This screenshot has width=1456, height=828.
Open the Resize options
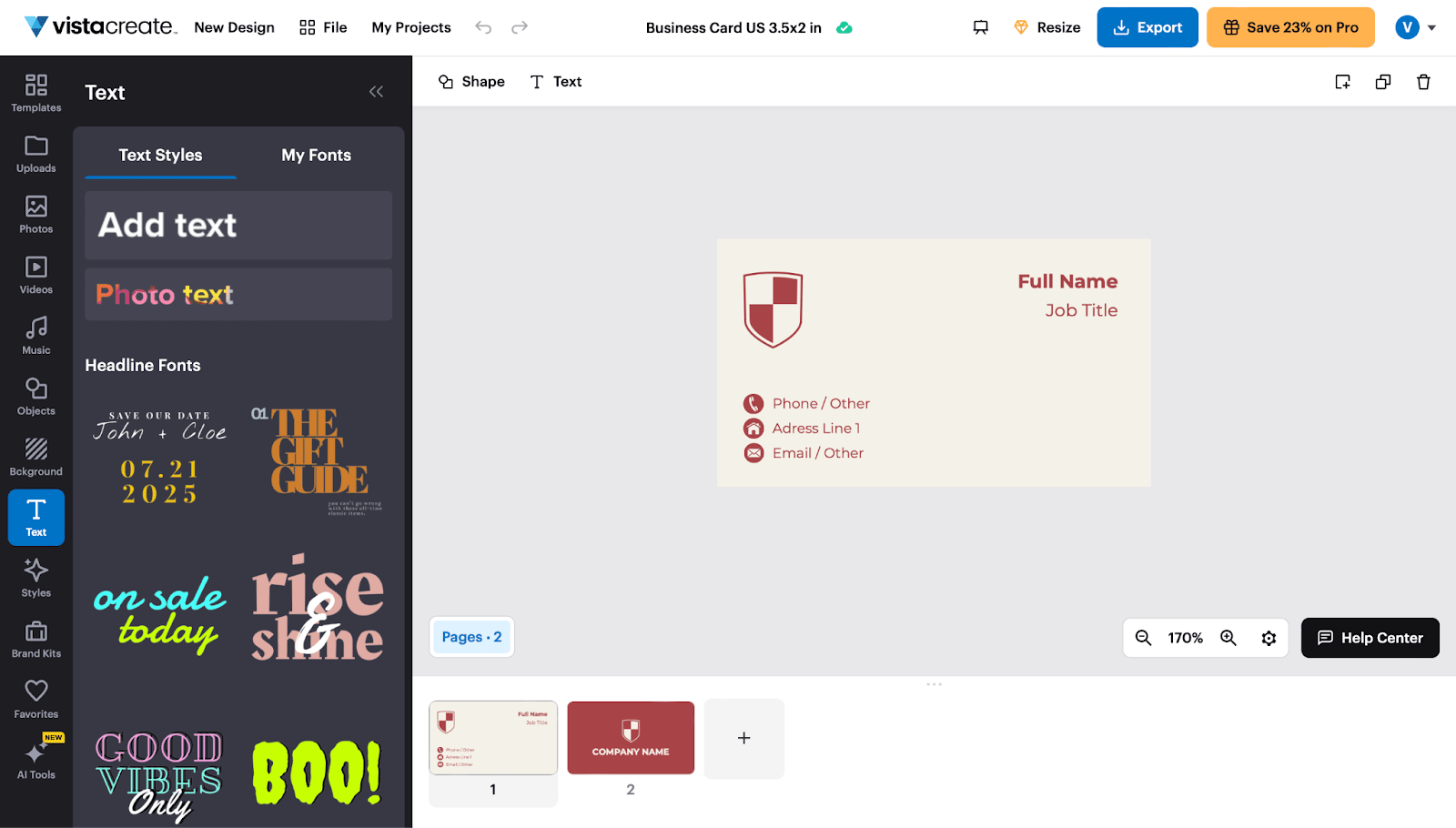pyautogui.click(x=1046, y=27)
